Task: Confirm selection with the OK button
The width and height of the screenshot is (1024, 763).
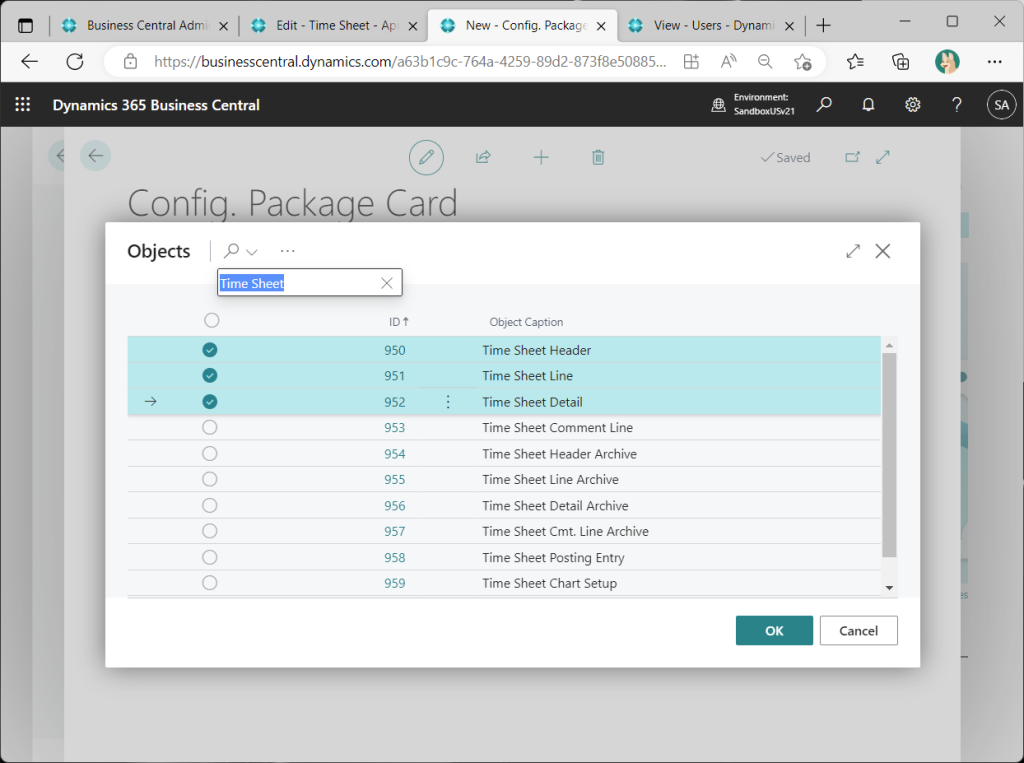Action: click(774, 630)
